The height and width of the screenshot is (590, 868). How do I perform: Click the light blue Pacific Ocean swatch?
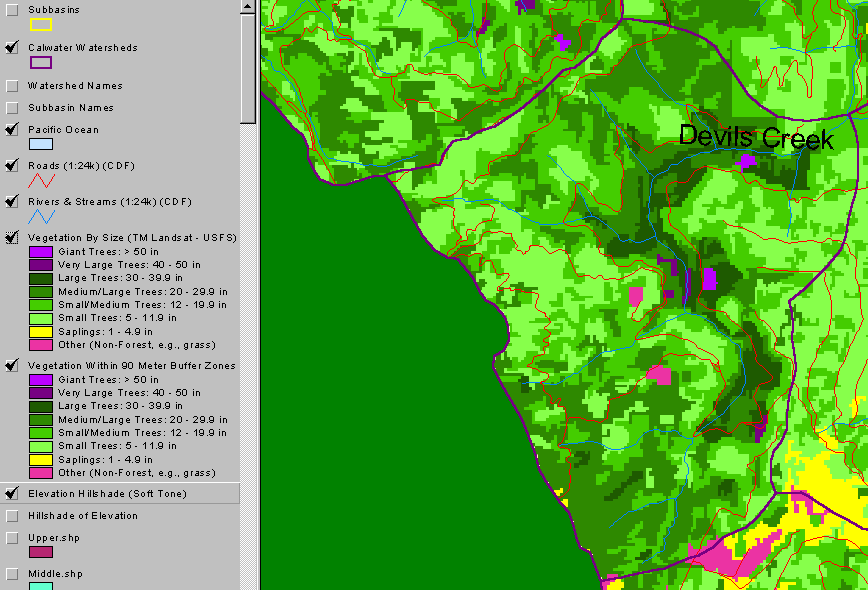(41, 144)
